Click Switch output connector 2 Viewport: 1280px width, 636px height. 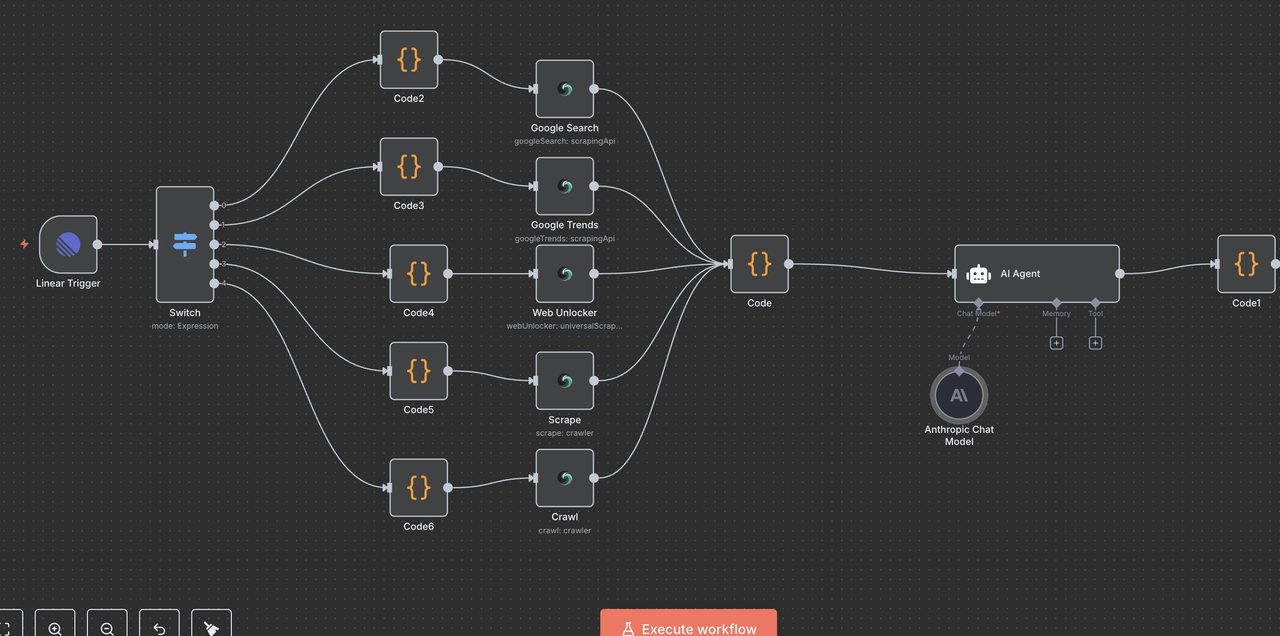(214, 244)
